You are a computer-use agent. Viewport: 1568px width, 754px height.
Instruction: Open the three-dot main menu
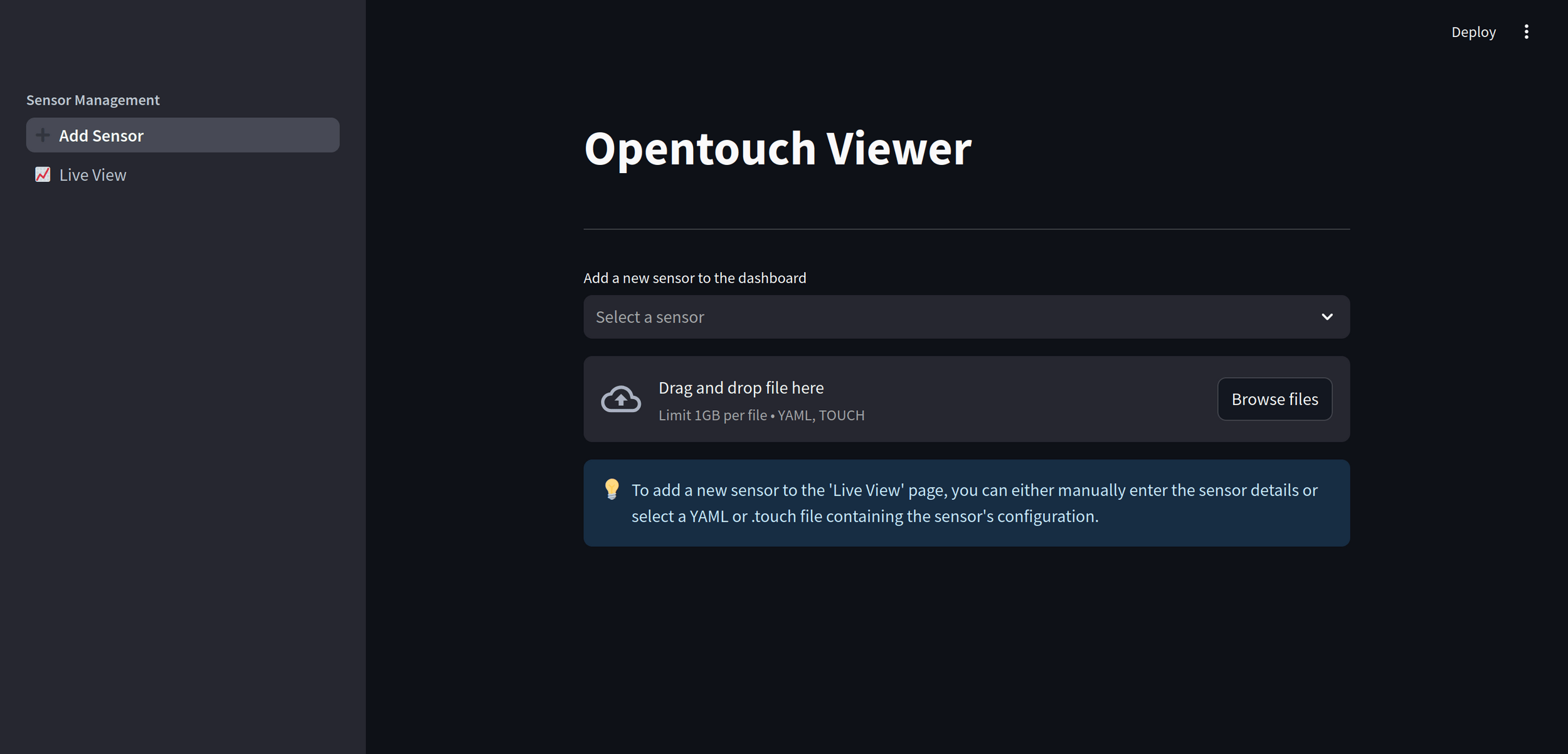click(1526, 32)
